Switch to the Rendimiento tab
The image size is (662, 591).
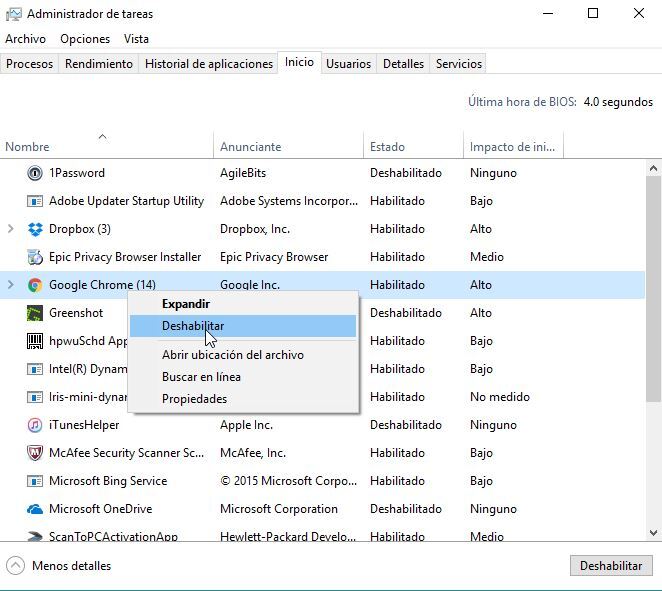tap(99, 64)
